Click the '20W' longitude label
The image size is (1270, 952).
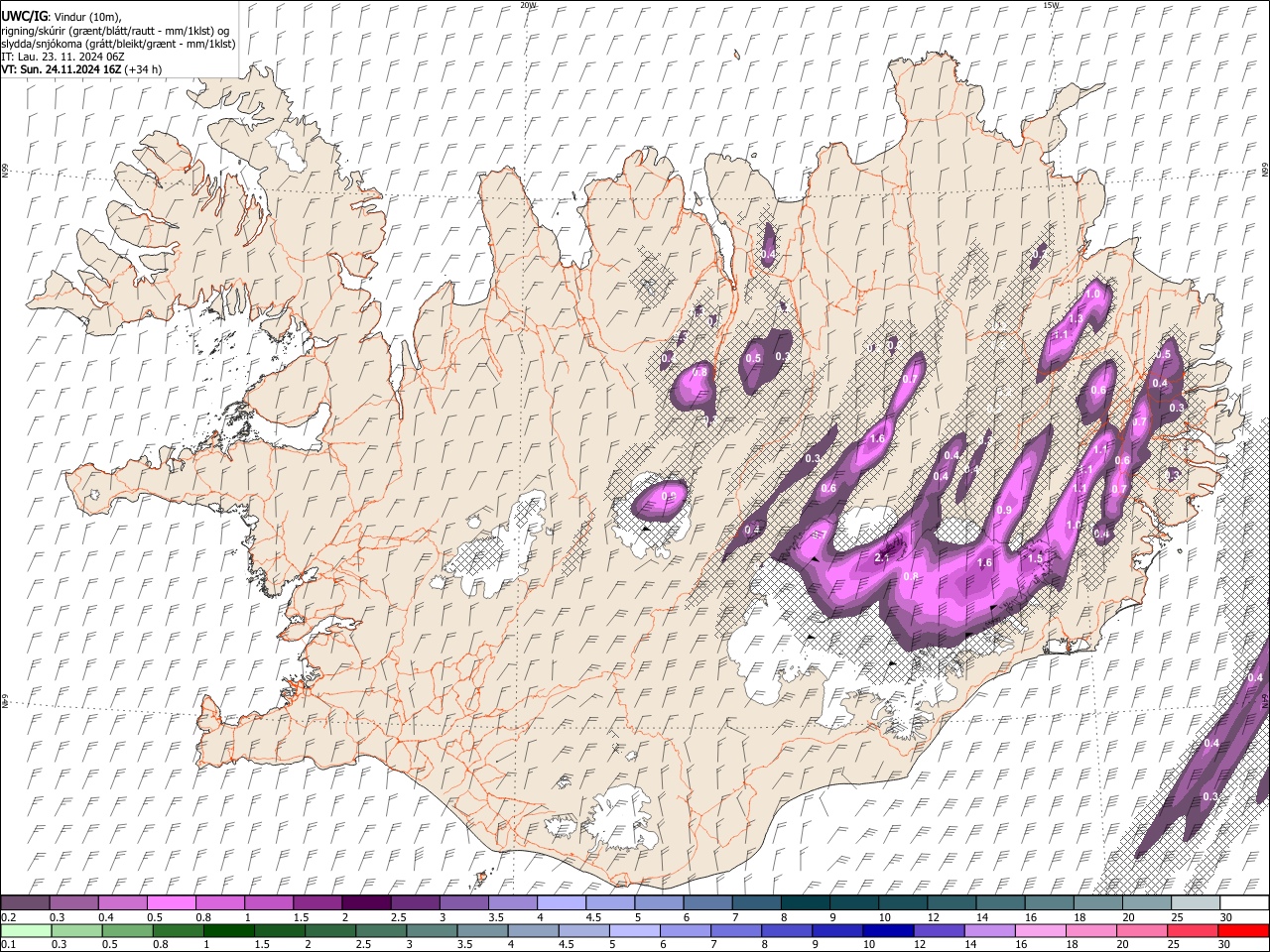click(527, 5)
